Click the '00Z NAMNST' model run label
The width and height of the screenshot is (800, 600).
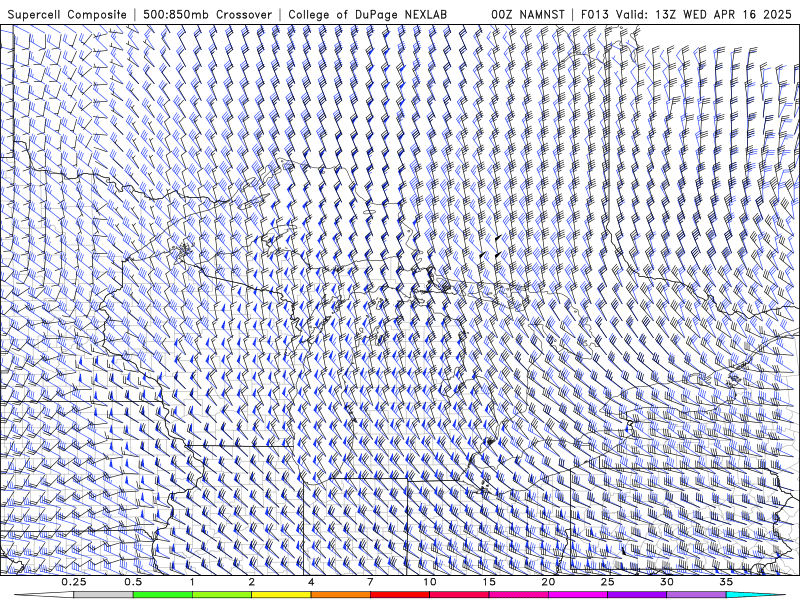tap(528, 14)
